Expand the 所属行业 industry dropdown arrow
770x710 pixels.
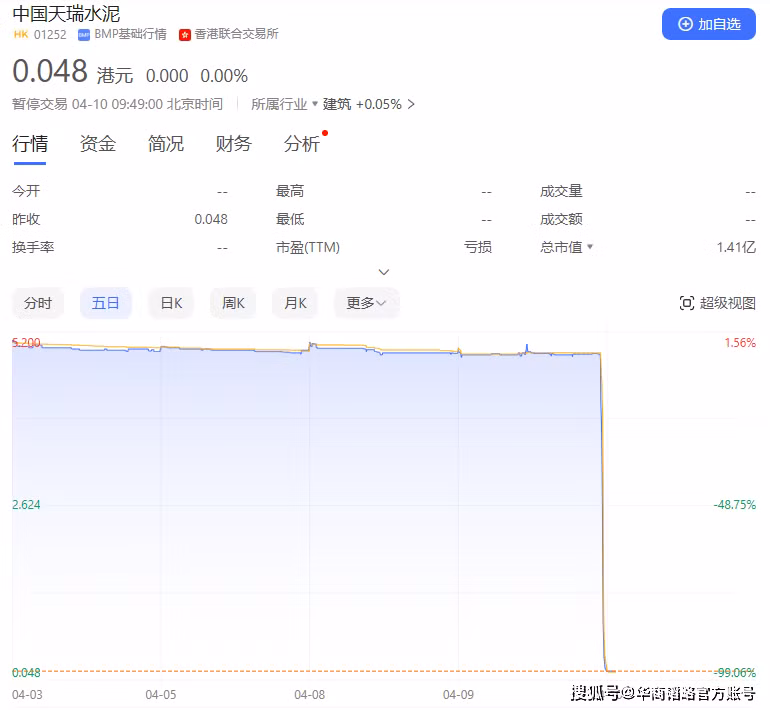pyautogui.click(x=315, y=104)
